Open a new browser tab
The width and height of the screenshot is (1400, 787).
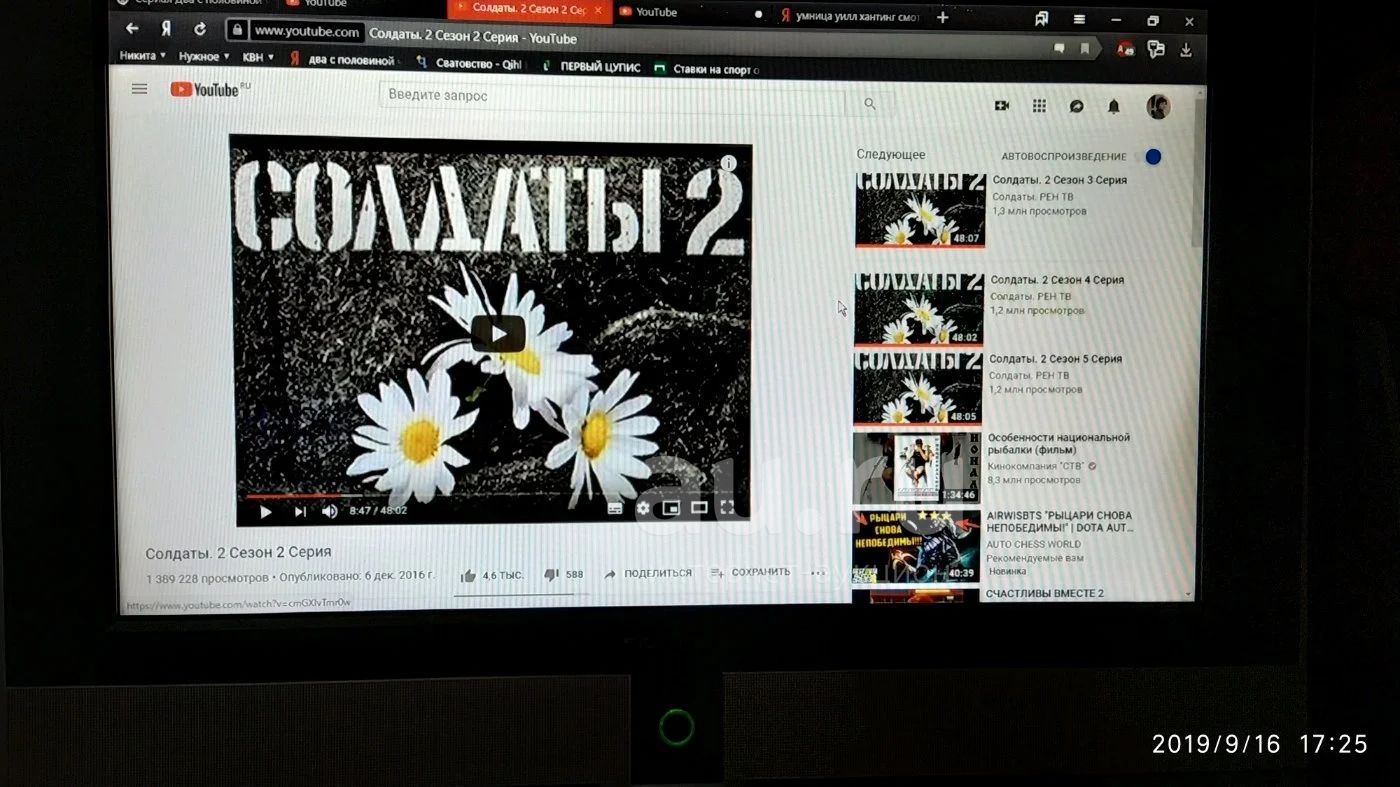(x=942, y=17)
